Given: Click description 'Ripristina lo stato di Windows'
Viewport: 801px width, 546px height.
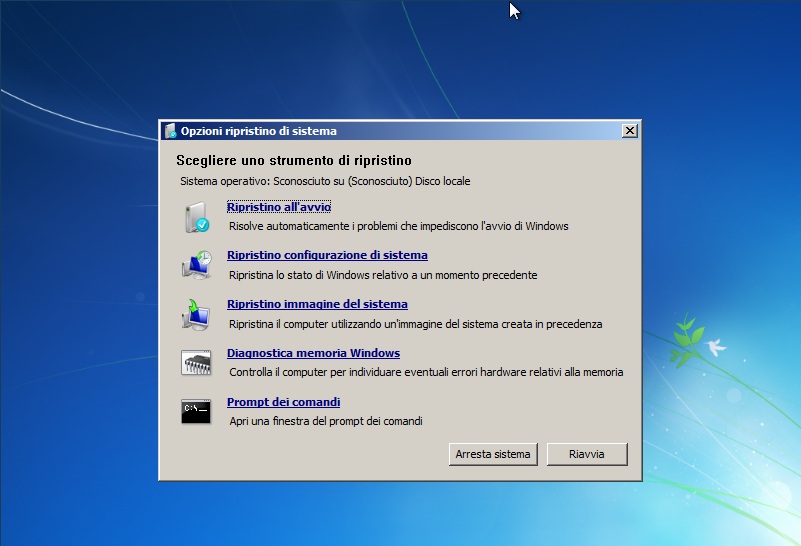Looking at the screenshot, I should tap(383, 275).
